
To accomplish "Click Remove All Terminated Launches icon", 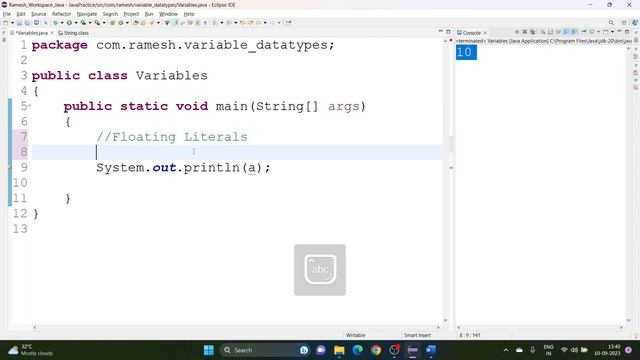I will 533,32.
